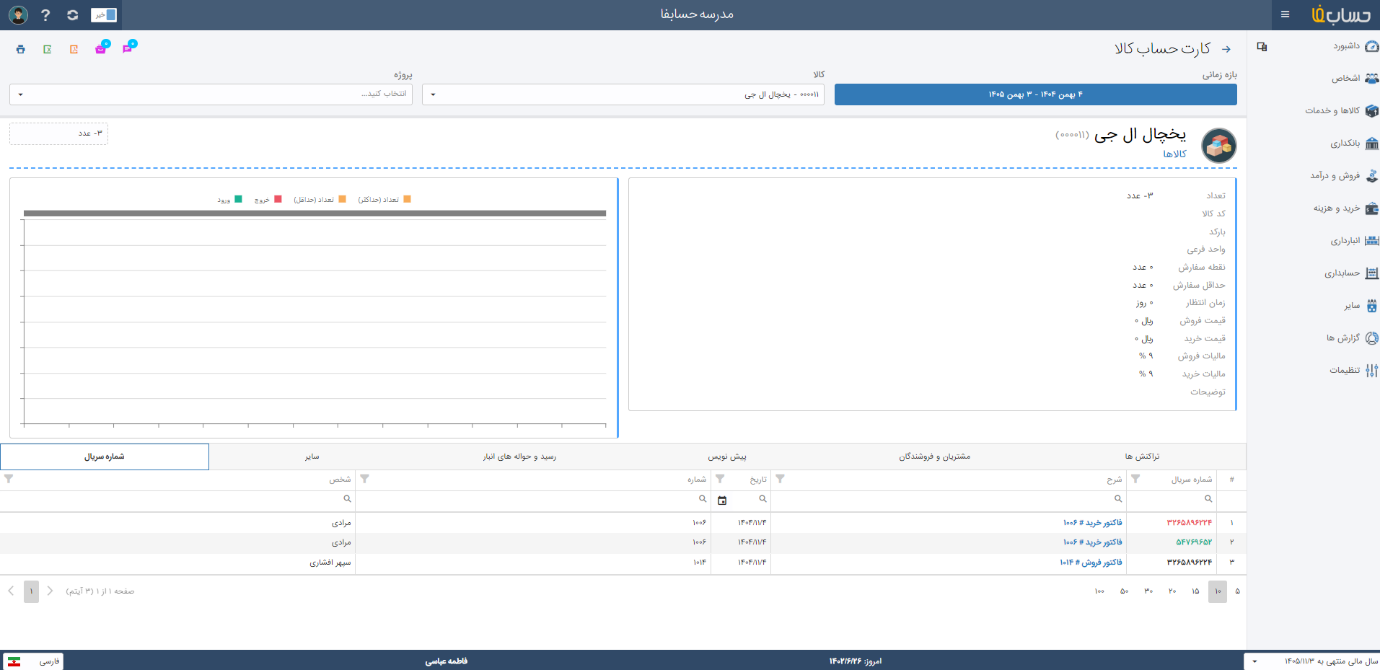Click the date range button بازه زمانی
The width and height of the screenshot is (1380, 670).
(x=1035, y=94)
